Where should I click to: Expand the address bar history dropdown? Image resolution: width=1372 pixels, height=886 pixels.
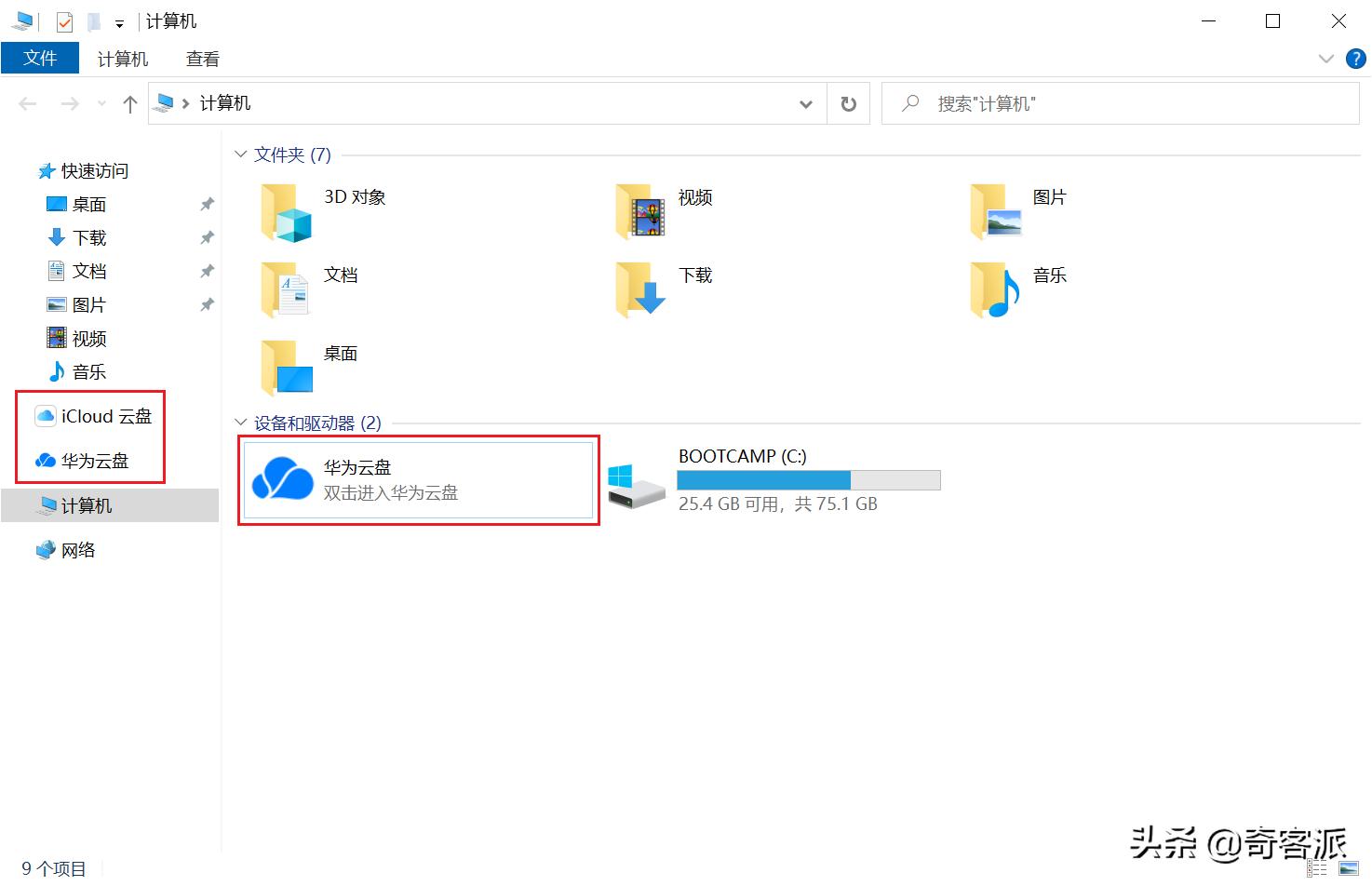click(806, 104)
